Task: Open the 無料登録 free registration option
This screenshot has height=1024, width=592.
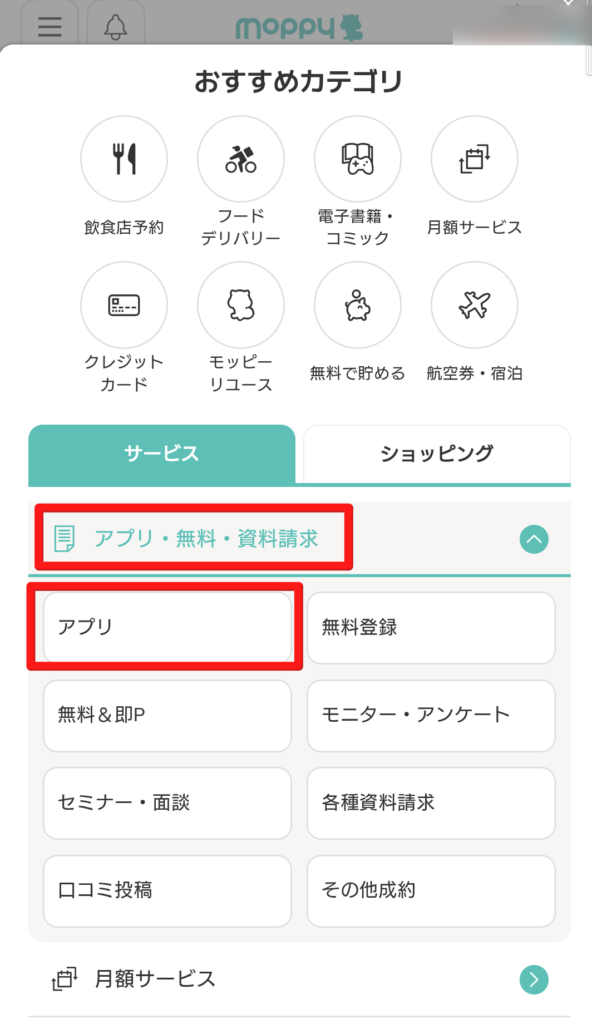Action: [x=431, y=627]
